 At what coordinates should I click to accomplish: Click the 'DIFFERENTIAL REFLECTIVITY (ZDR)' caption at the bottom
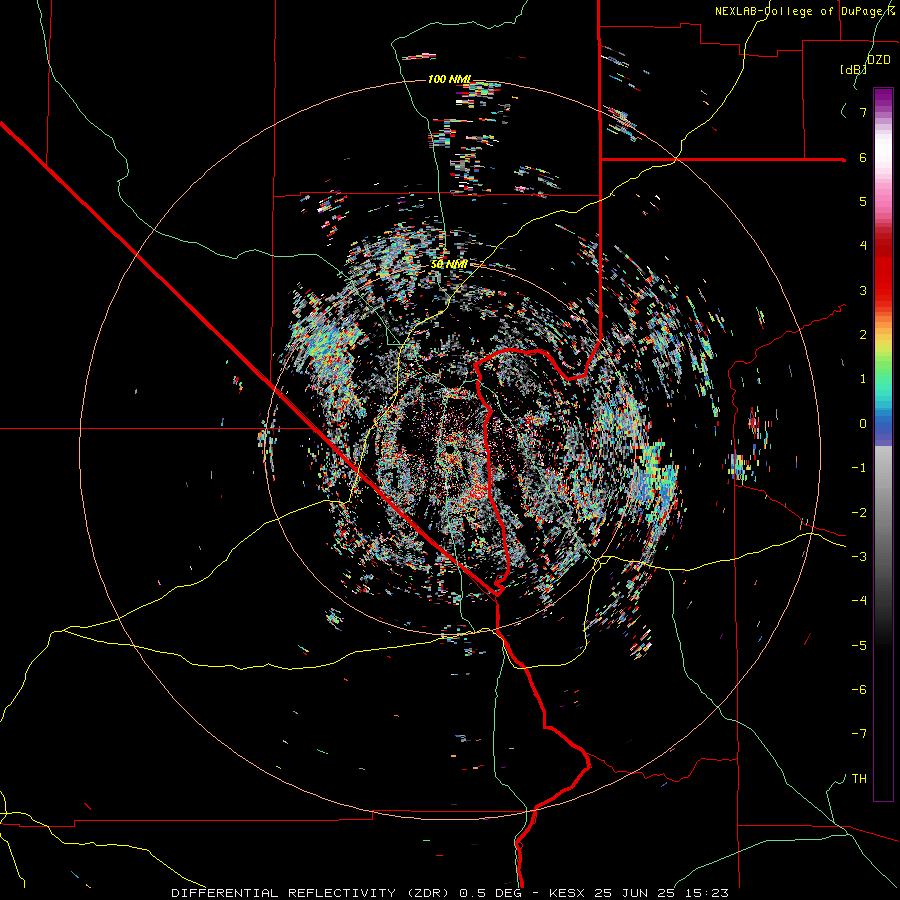[x=311, y=893]
